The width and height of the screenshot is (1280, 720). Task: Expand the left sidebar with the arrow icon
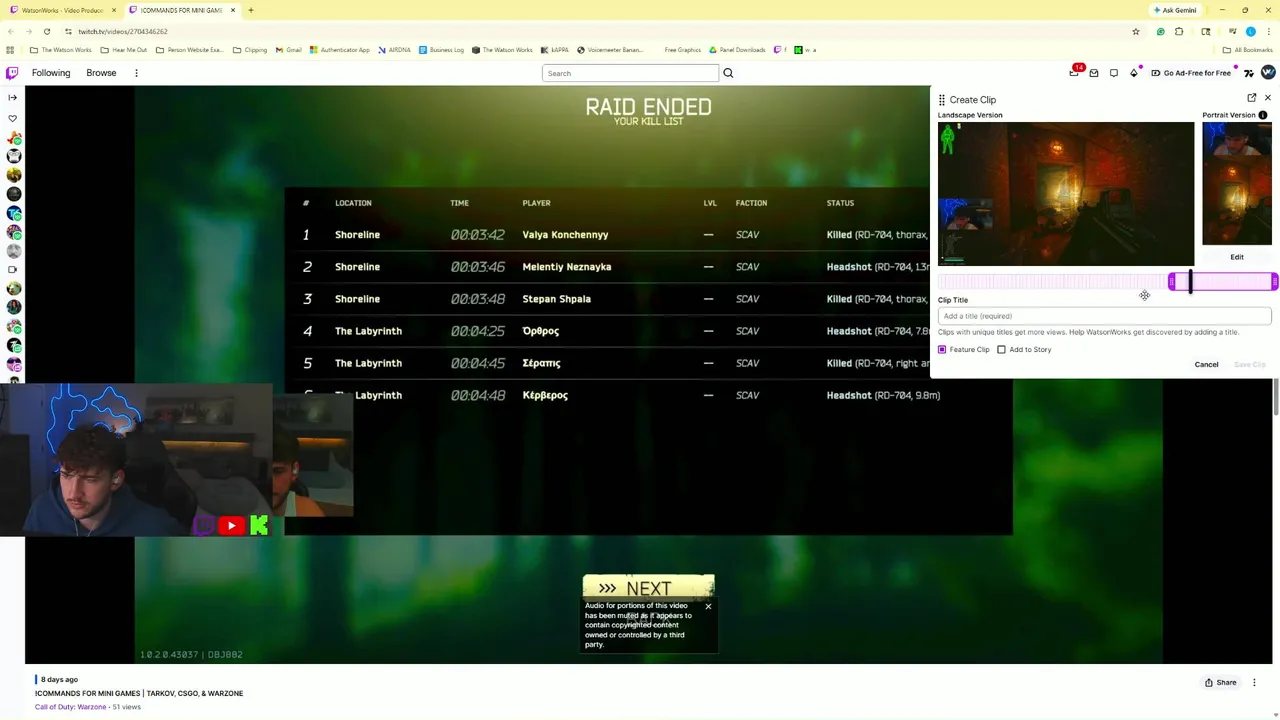tap(12, 97)
